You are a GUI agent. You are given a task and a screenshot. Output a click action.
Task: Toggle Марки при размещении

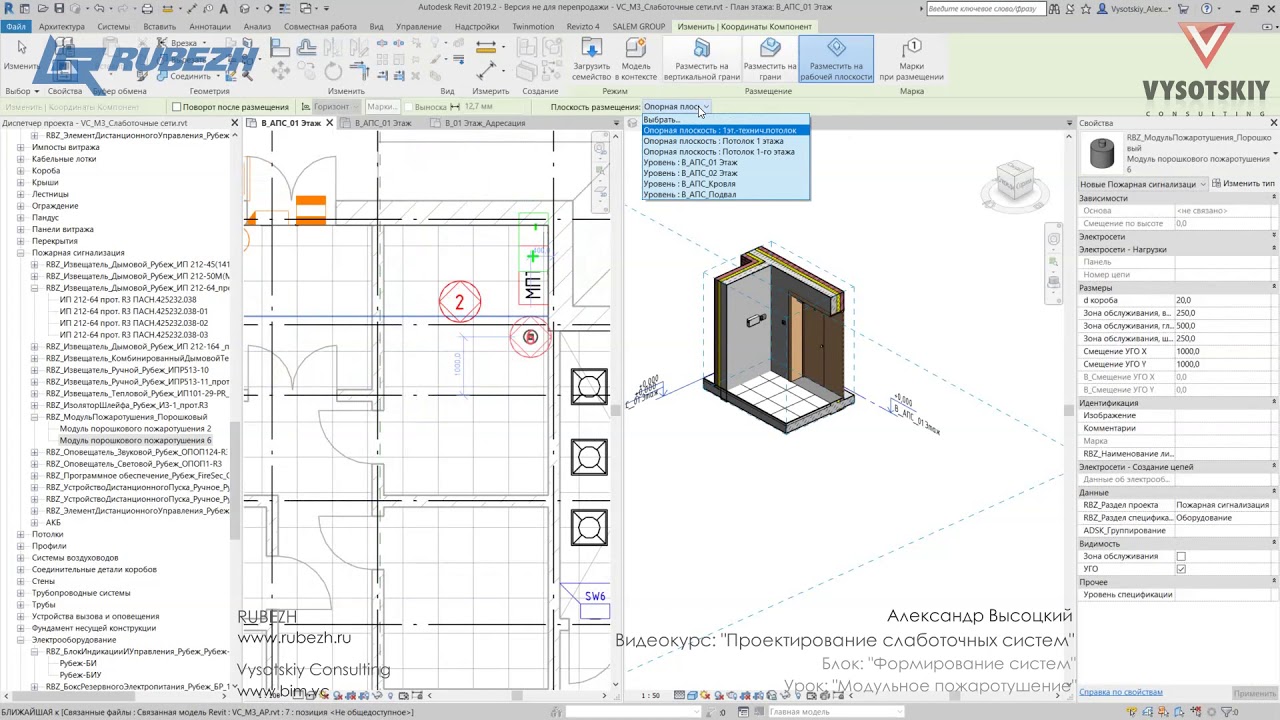pos(911,60)
